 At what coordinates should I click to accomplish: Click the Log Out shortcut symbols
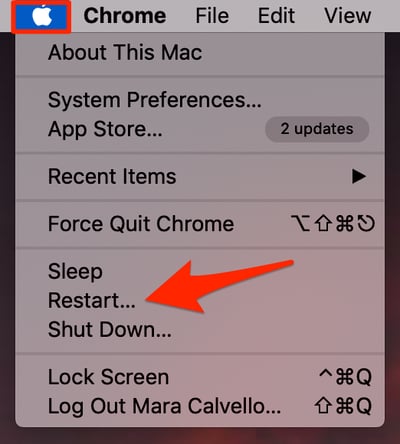[343, 406]
